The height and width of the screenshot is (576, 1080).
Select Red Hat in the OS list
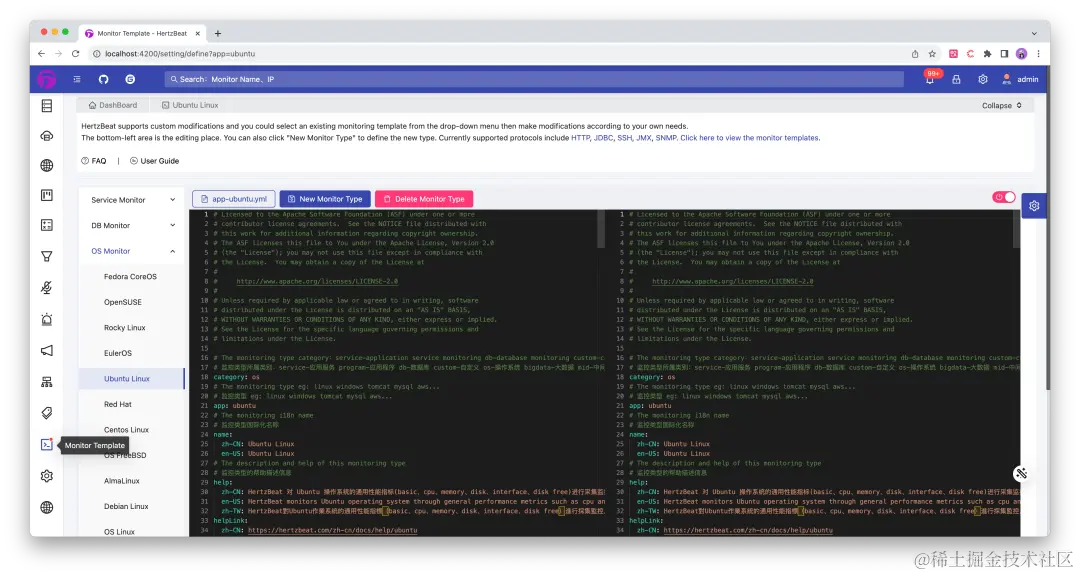pos(118,404)
